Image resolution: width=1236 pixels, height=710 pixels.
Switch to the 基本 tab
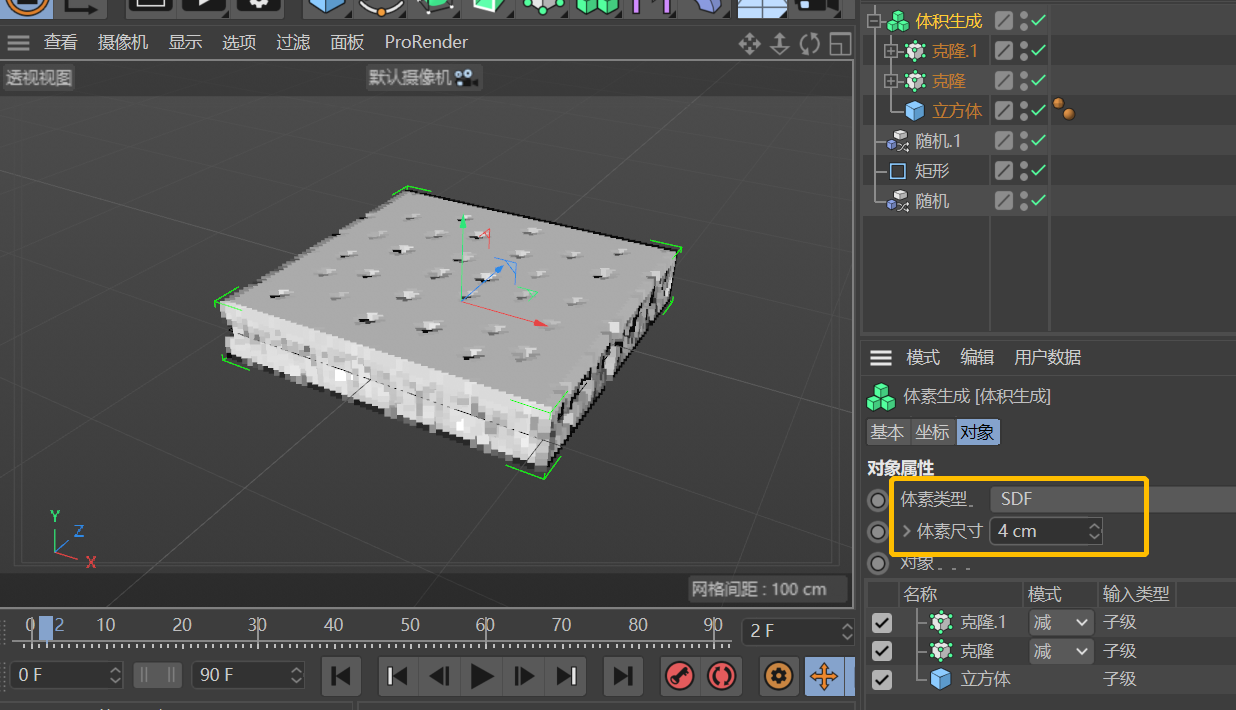point(887,432)
